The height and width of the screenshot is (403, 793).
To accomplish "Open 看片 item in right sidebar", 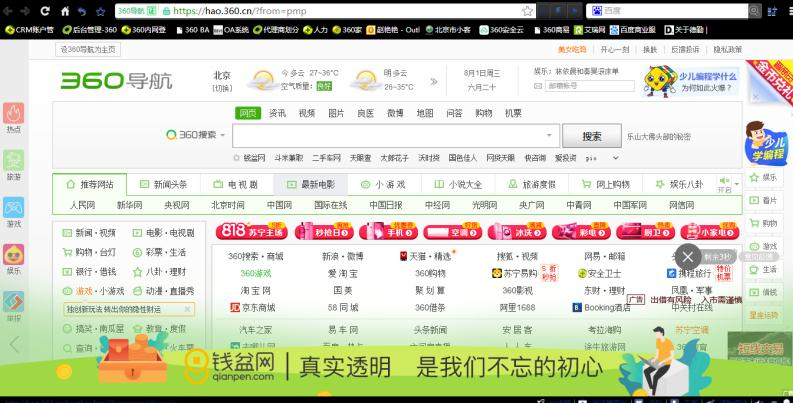I will pyautogui.click(x=764, y=200).
